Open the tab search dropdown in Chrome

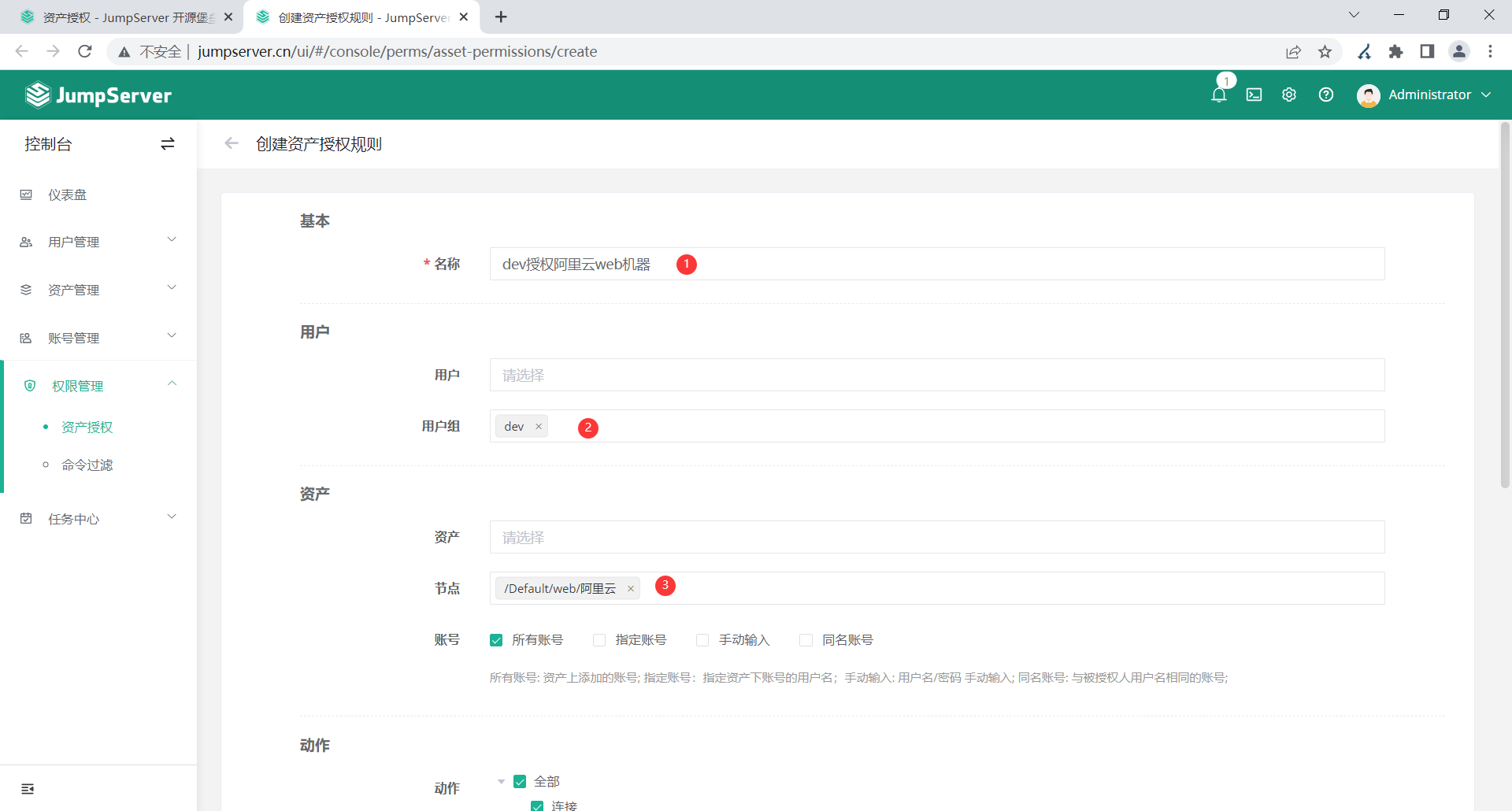(x=1354, y=15)
